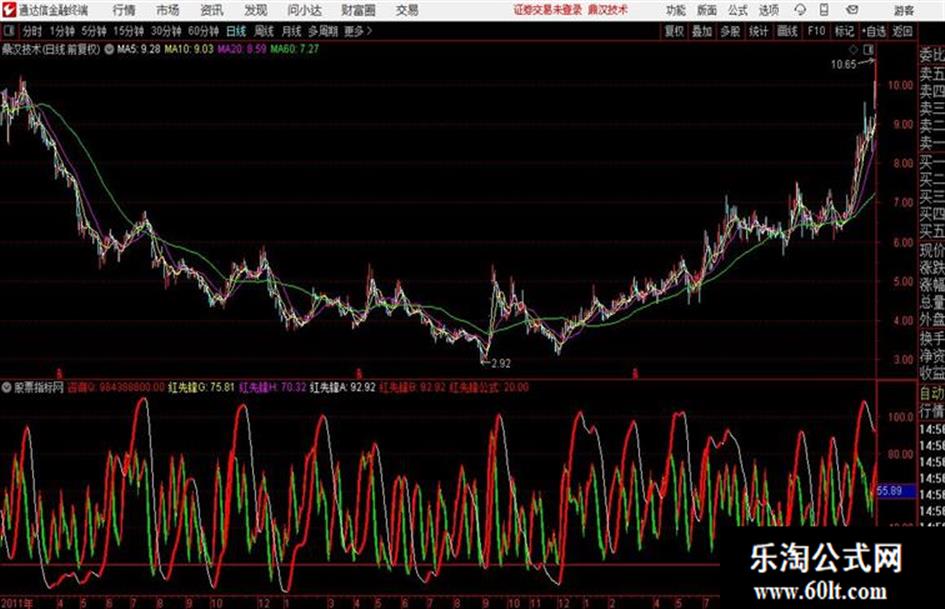Open the 交易 menu
The image size is (945, 609).
coord(407,10)
